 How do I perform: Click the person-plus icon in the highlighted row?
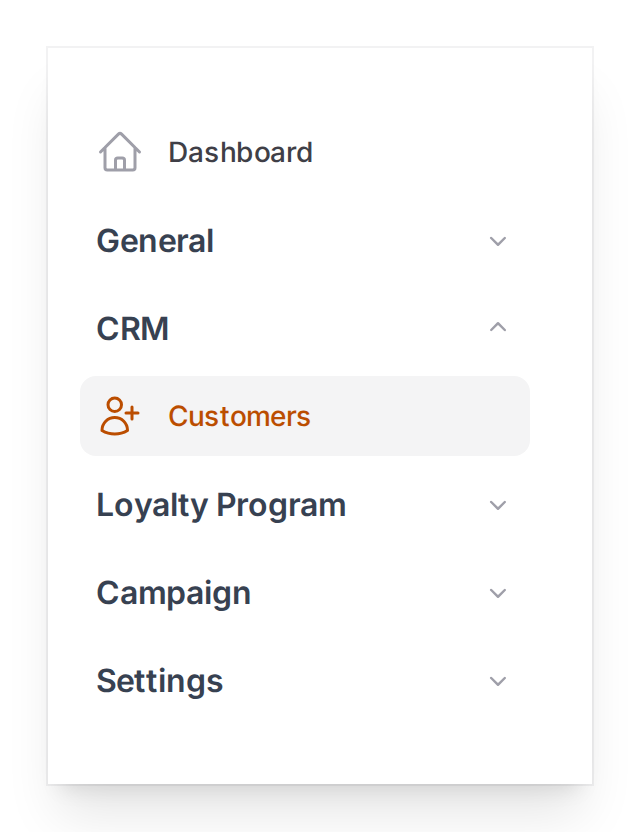pos(118,415)
